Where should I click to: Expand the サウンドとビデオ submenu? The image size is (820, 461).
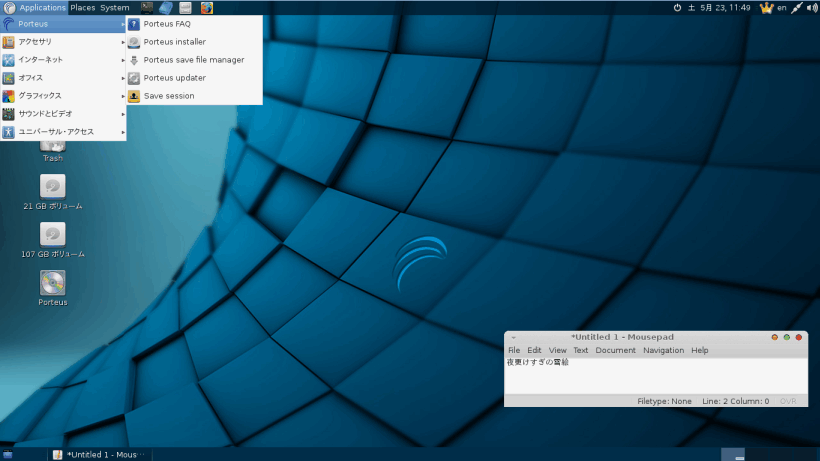click(x=63, y=113)
